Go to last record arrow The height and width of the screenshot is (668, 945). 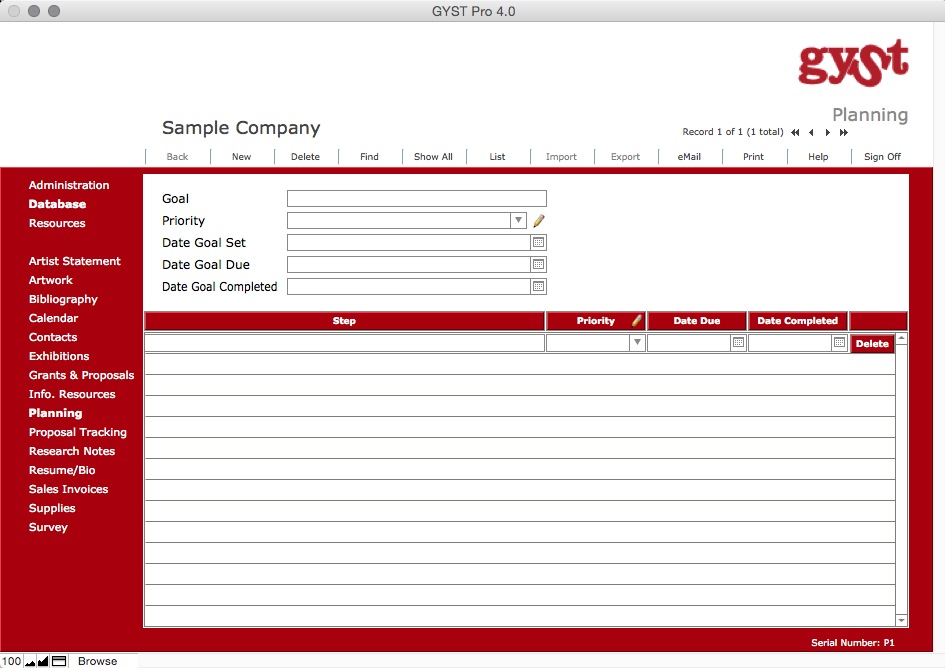[844, 133]
